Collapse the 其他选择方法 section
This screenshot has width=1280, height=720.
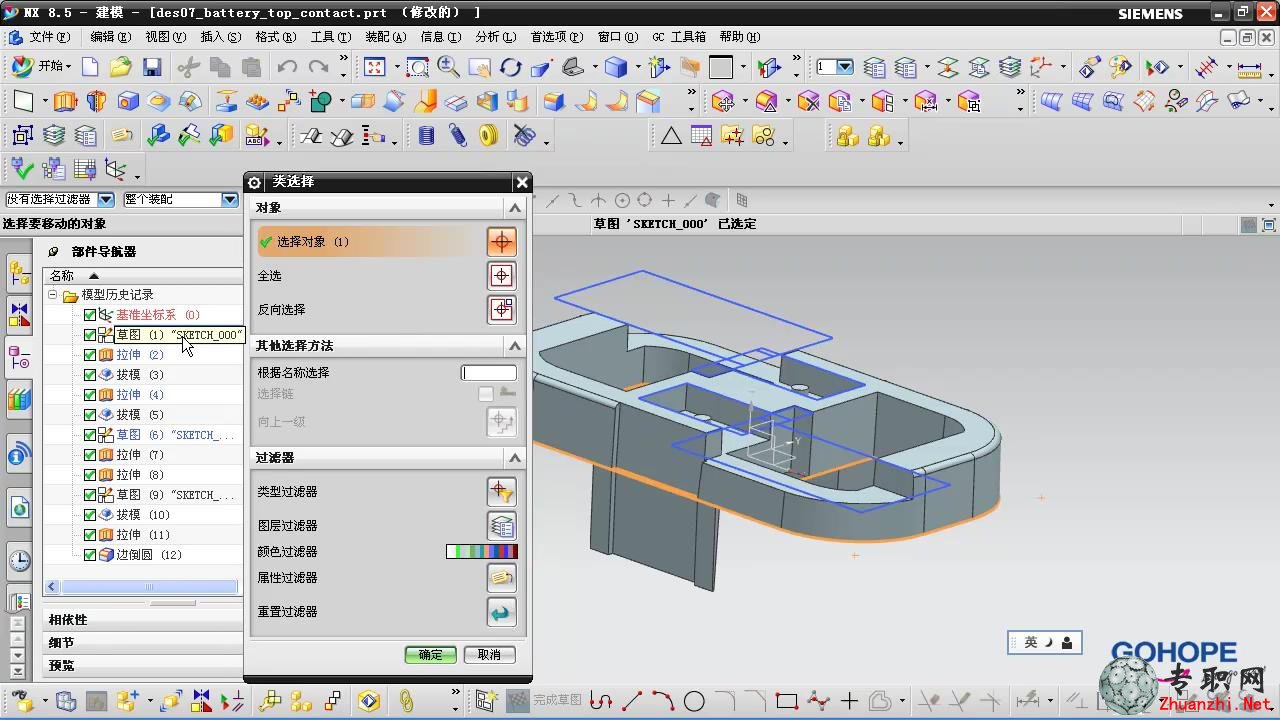point(515,345)
